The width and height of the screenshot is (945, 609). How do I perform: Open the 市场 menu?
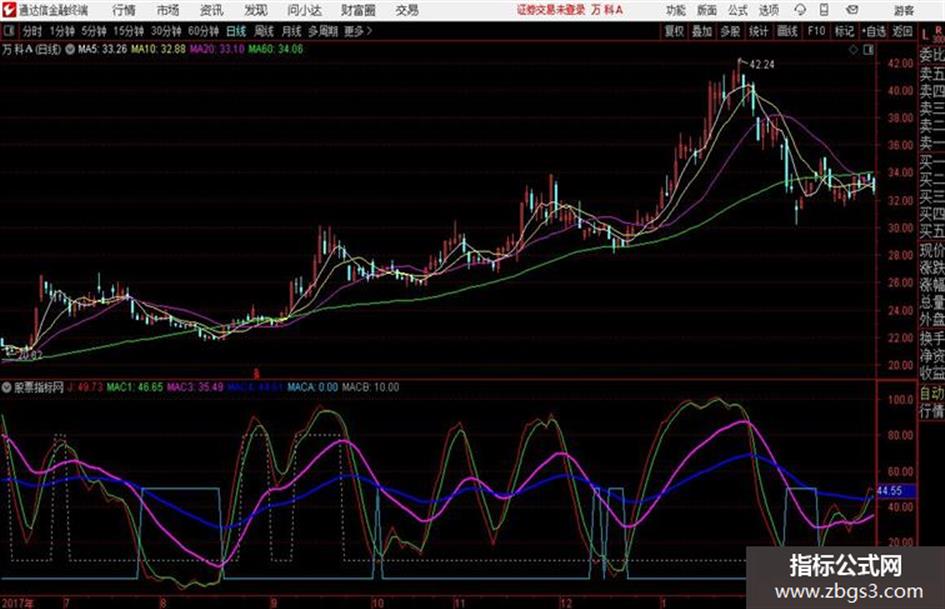[168, 10]
